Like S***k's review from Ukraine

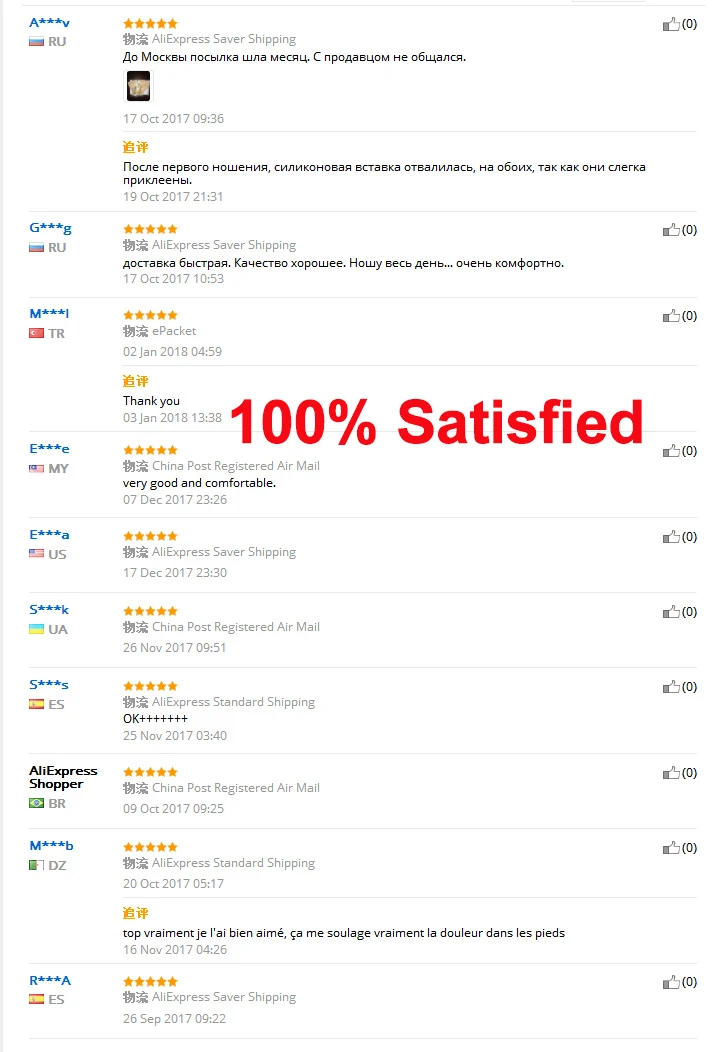pos(671,613)
